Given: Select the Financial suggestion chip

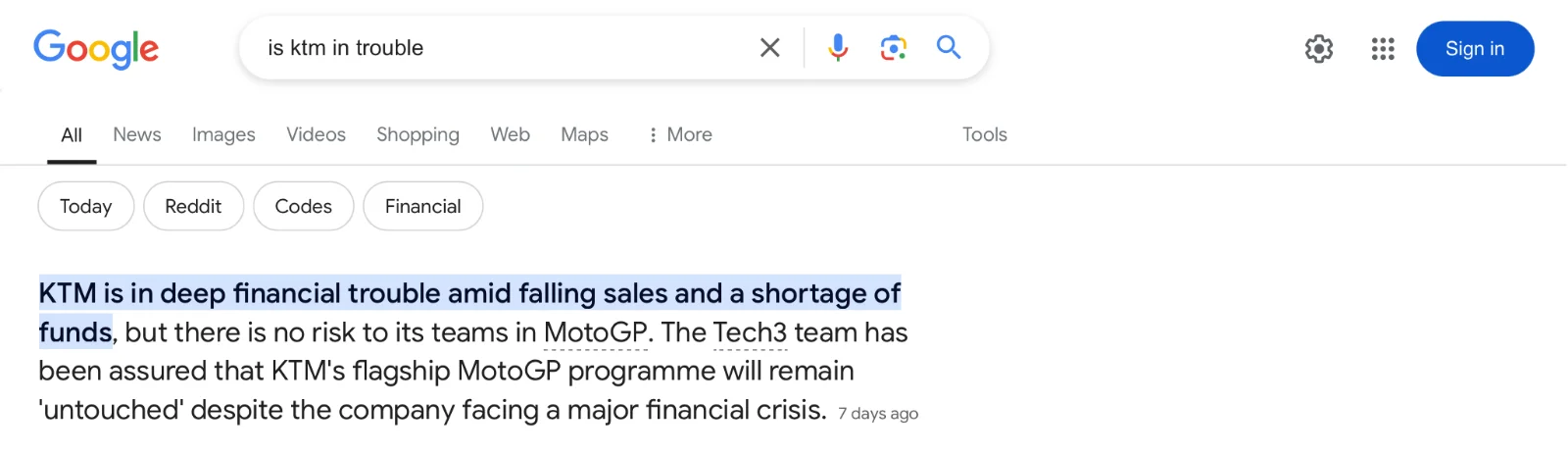Looking at the screenshot, I should (422, 206).
